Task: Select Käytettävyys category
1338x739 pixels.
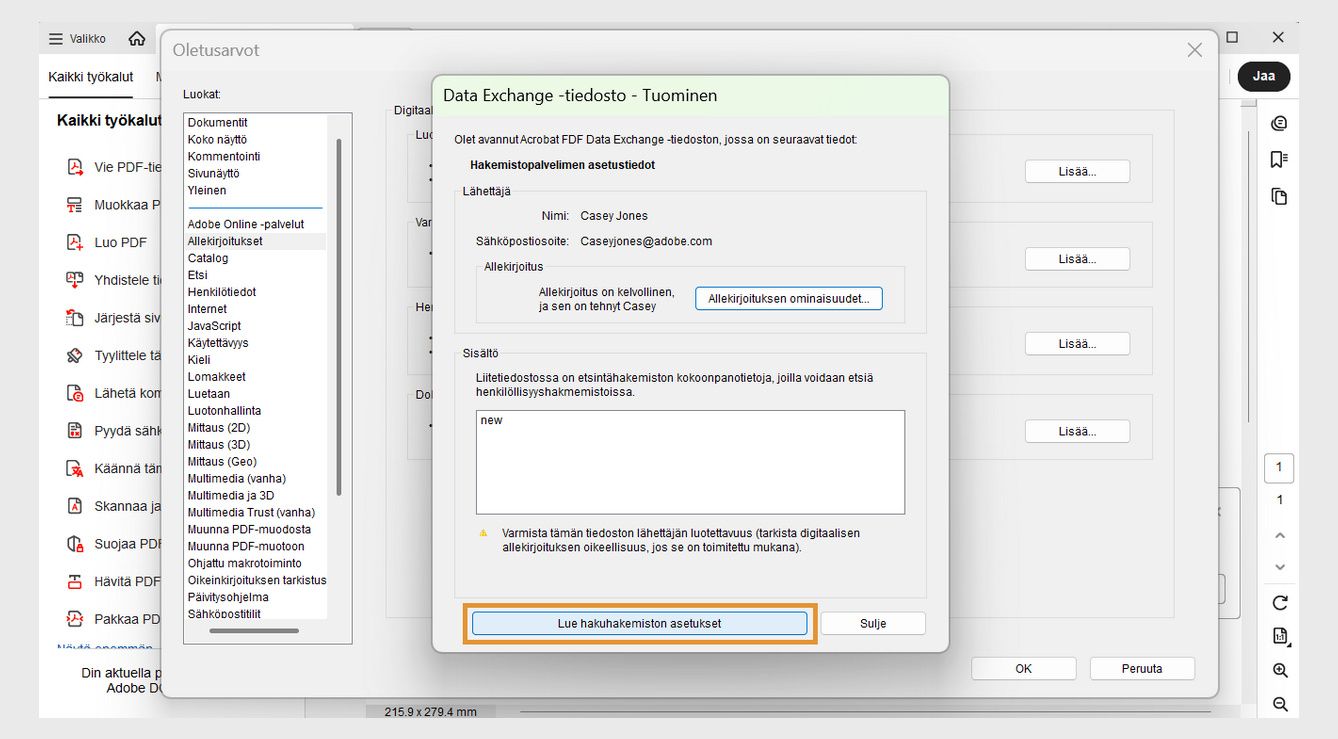Action: click(218, 343)
